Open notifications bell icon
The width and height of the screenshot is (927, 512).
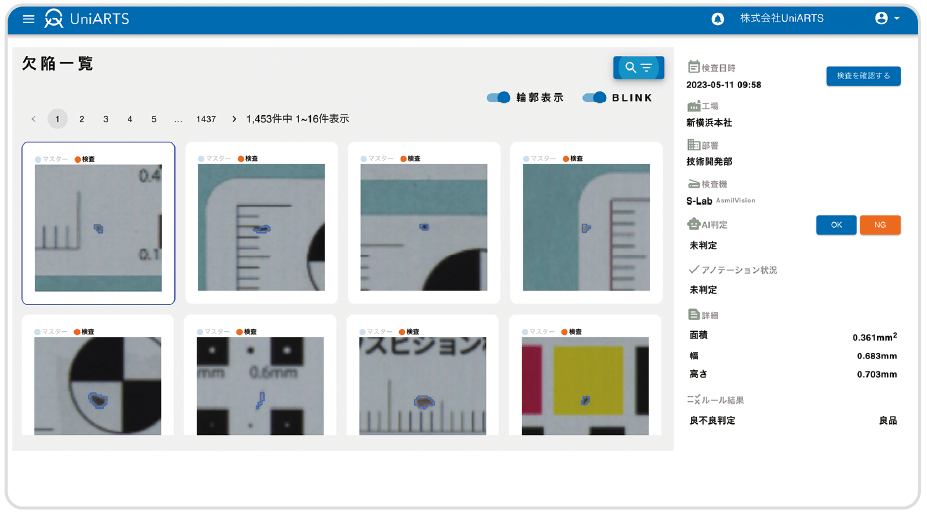(717, 19)
